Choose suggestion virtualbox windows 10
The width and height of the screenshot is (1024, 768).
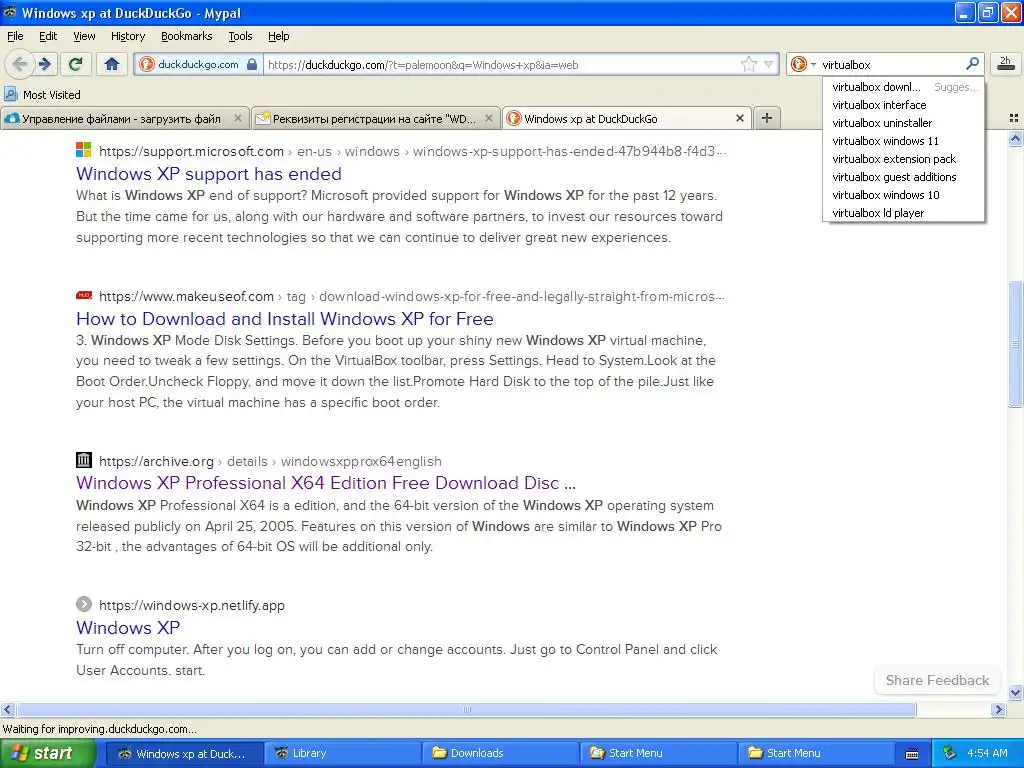903,195
